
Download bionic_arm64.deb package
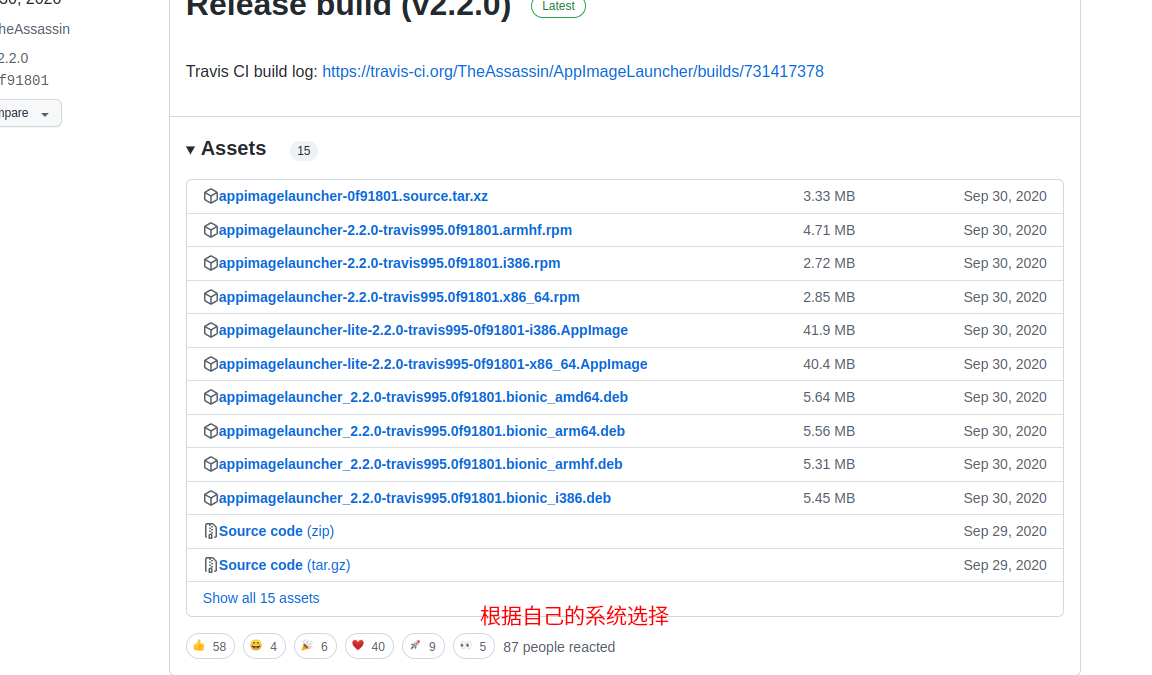coord(422,431)
